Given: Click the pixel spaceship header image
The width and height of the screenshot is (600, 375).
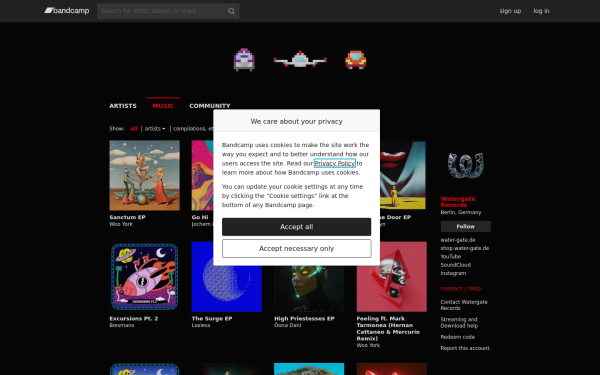Looking at the screenshot, I should 300,60.
